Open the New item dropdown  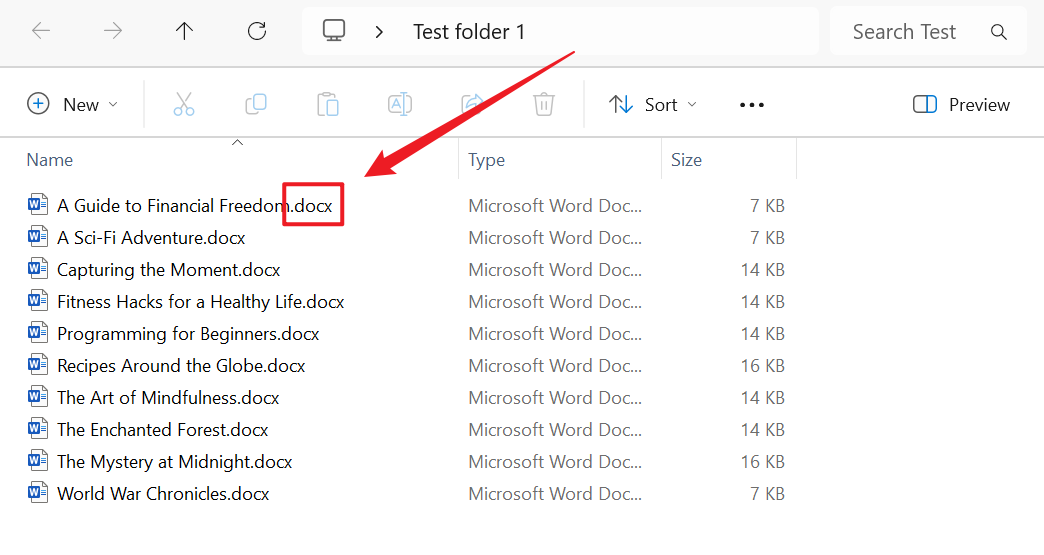pyautogui.click(x=73, y=104)
